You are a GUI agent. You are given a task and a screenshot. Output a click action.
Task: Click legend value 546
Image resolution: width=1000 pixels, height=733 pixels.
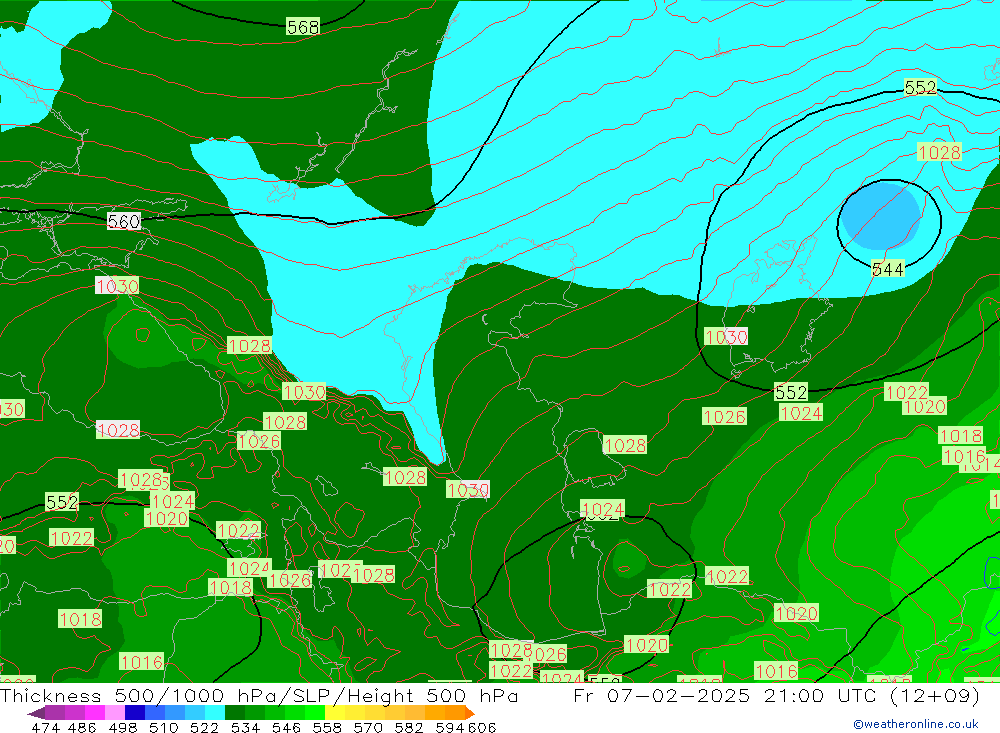[x=286, y=727]
